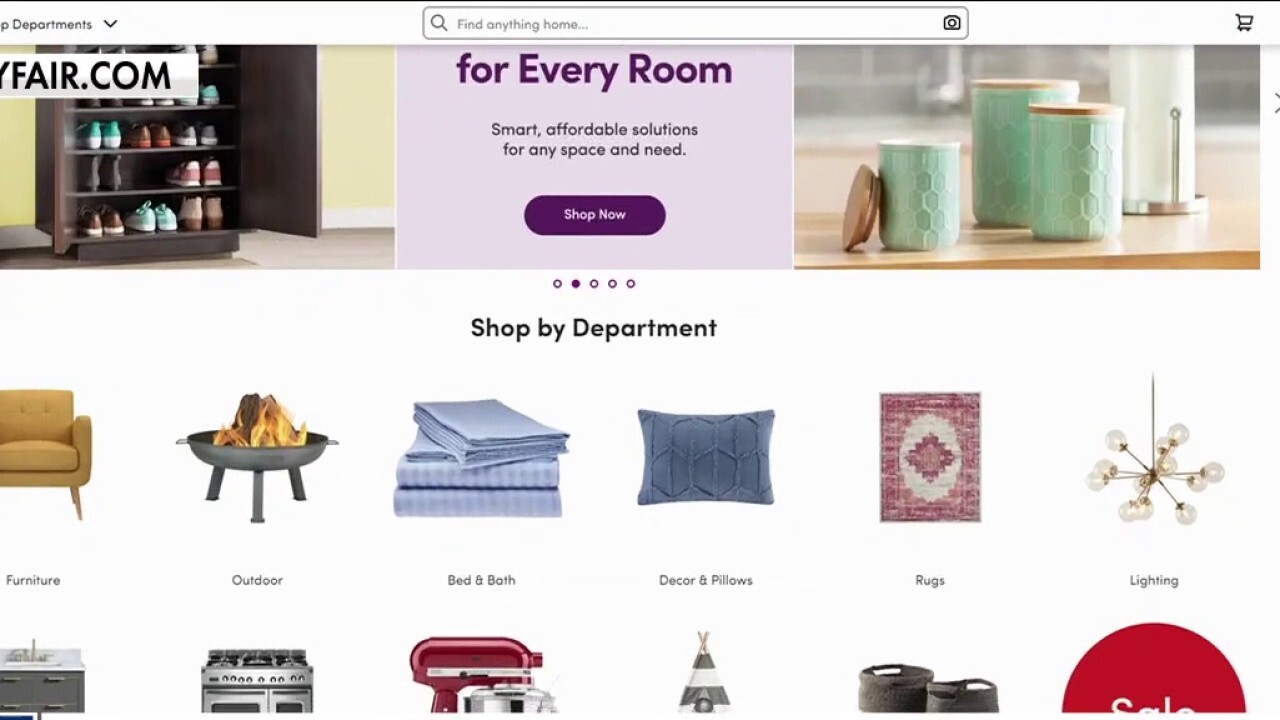1280x720 pixels.
Task: Open the mint canisters banner image
Action: (x=1026, y=157)
